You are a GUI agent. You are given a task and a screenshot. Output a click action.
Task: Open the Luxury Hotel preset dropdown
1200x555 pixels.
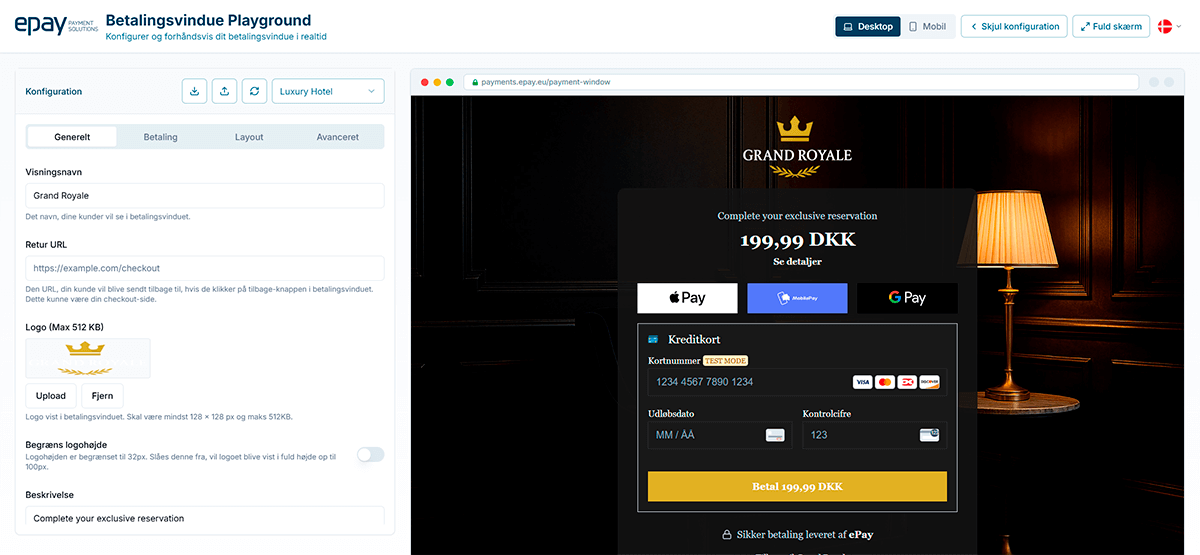[328, 91]
